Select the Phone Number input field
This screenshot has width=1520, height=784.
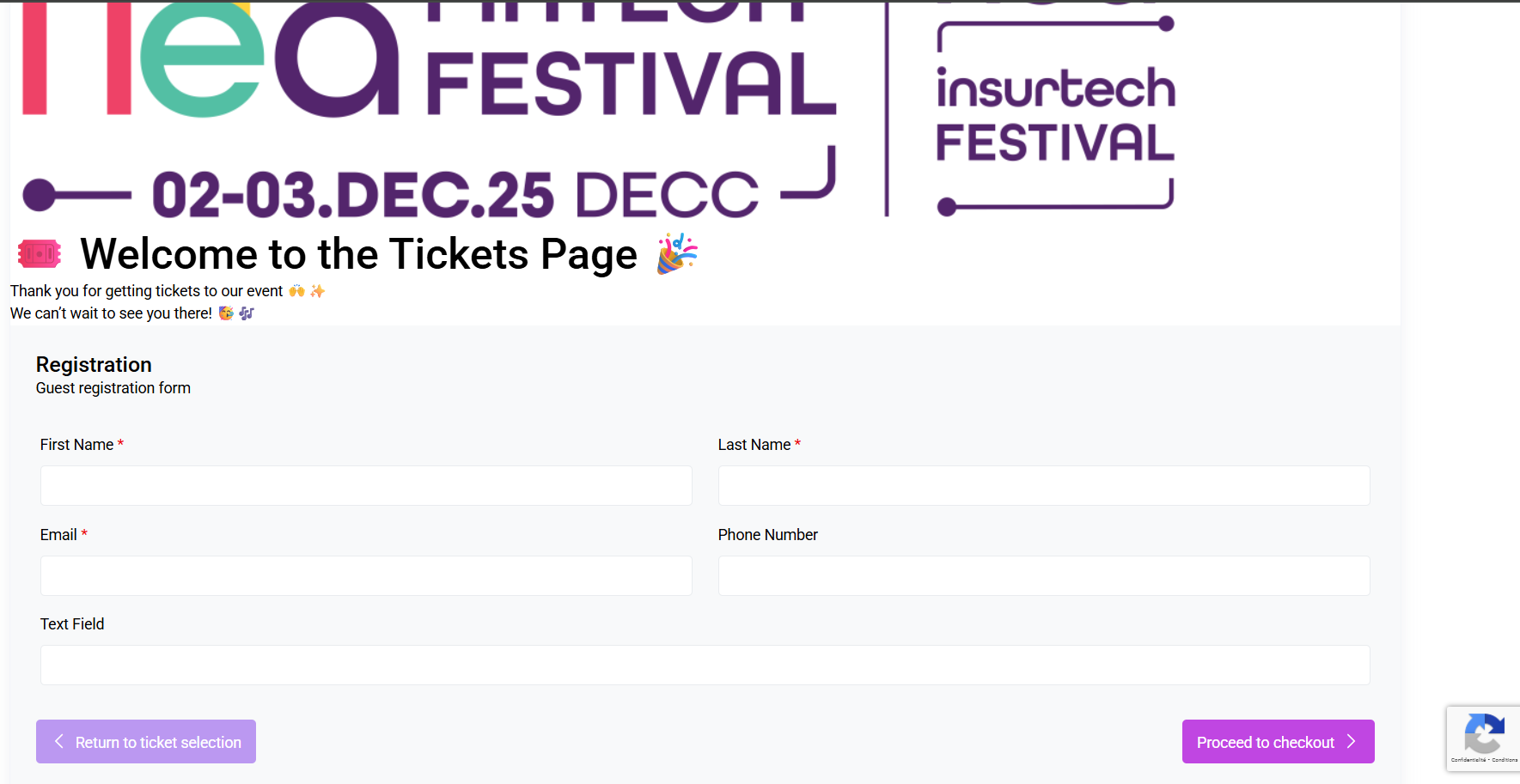(1043, 575)
